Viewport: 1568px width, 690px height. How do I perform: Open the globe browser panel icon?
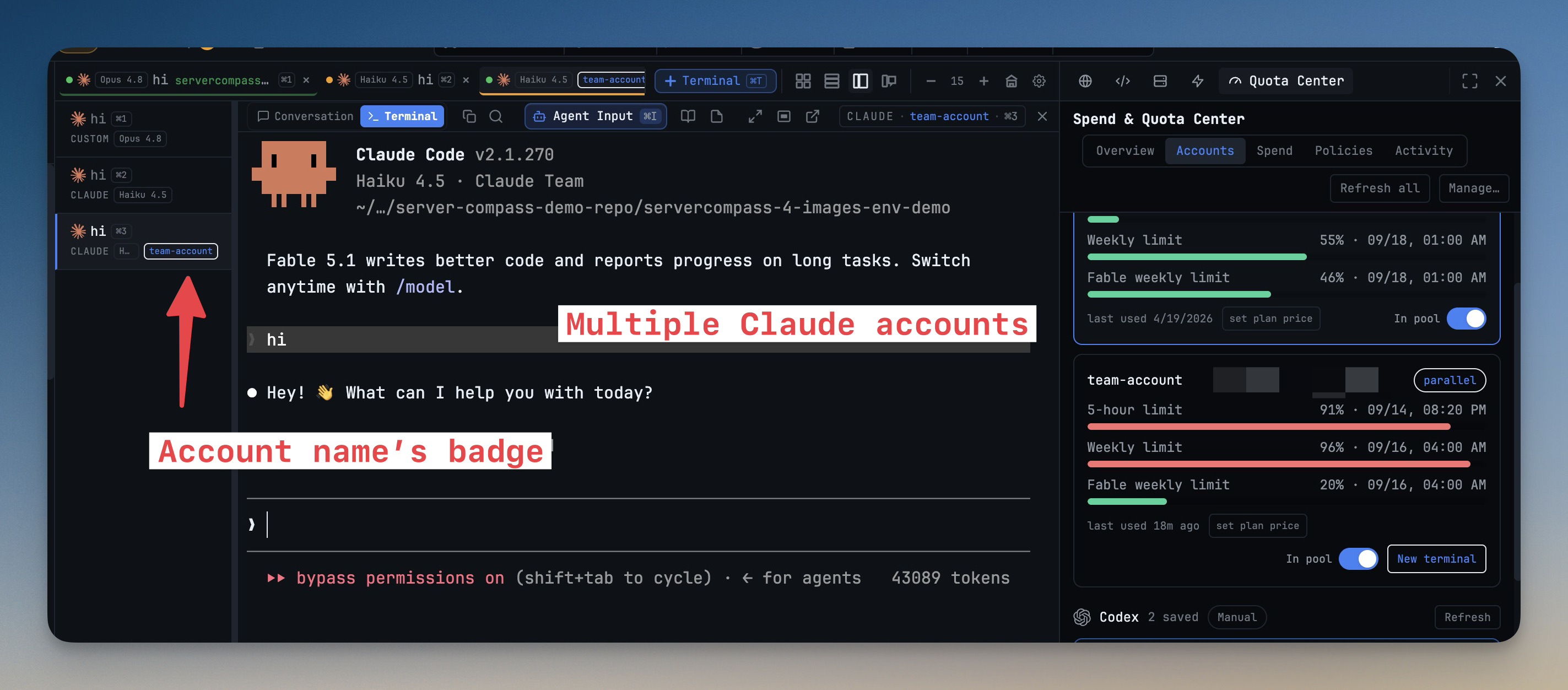[1085, 81]
